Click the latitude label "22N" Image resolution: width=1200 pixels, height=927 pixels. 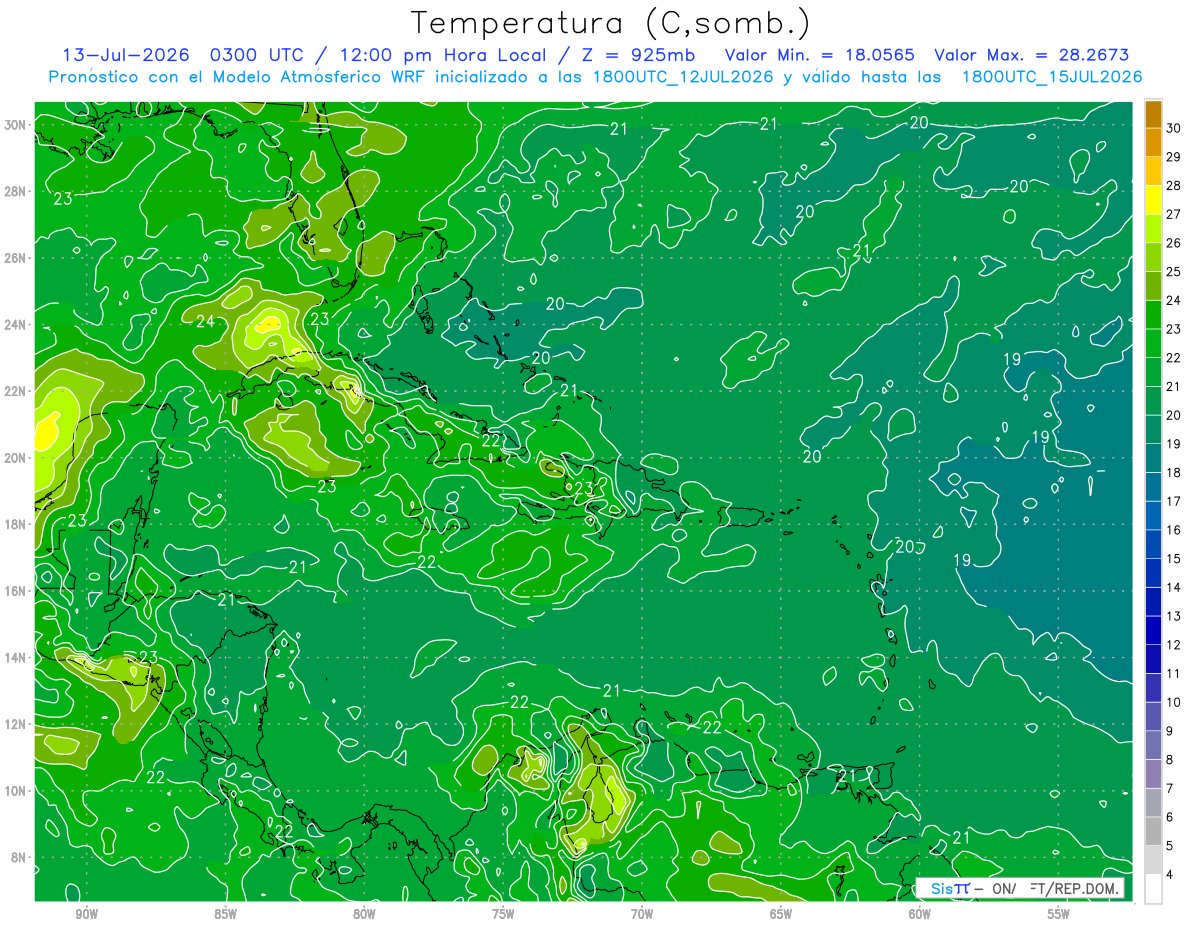coord(16,391)
